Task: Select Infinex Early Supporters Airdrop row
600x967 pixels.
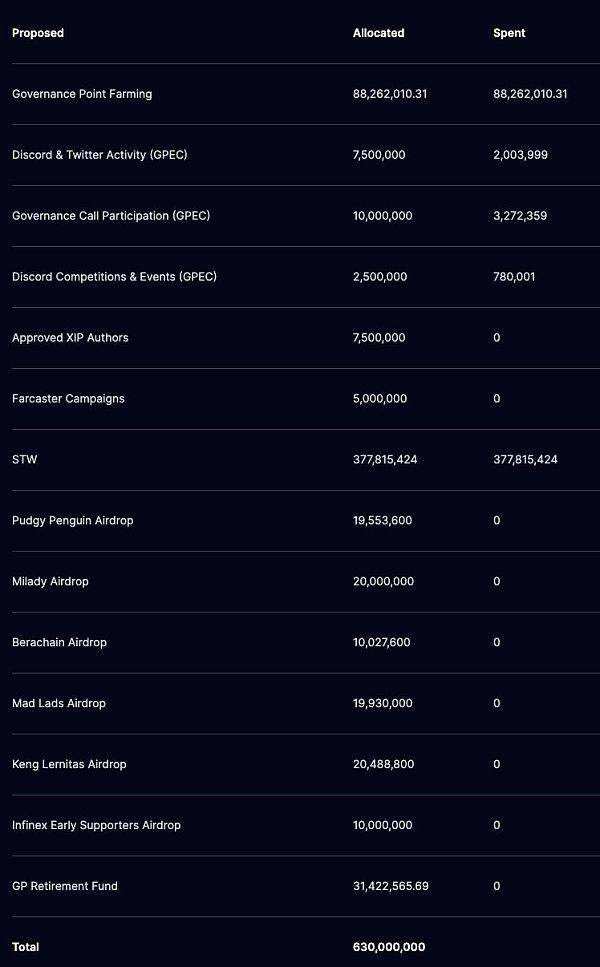Action: [x=98, y=826]
